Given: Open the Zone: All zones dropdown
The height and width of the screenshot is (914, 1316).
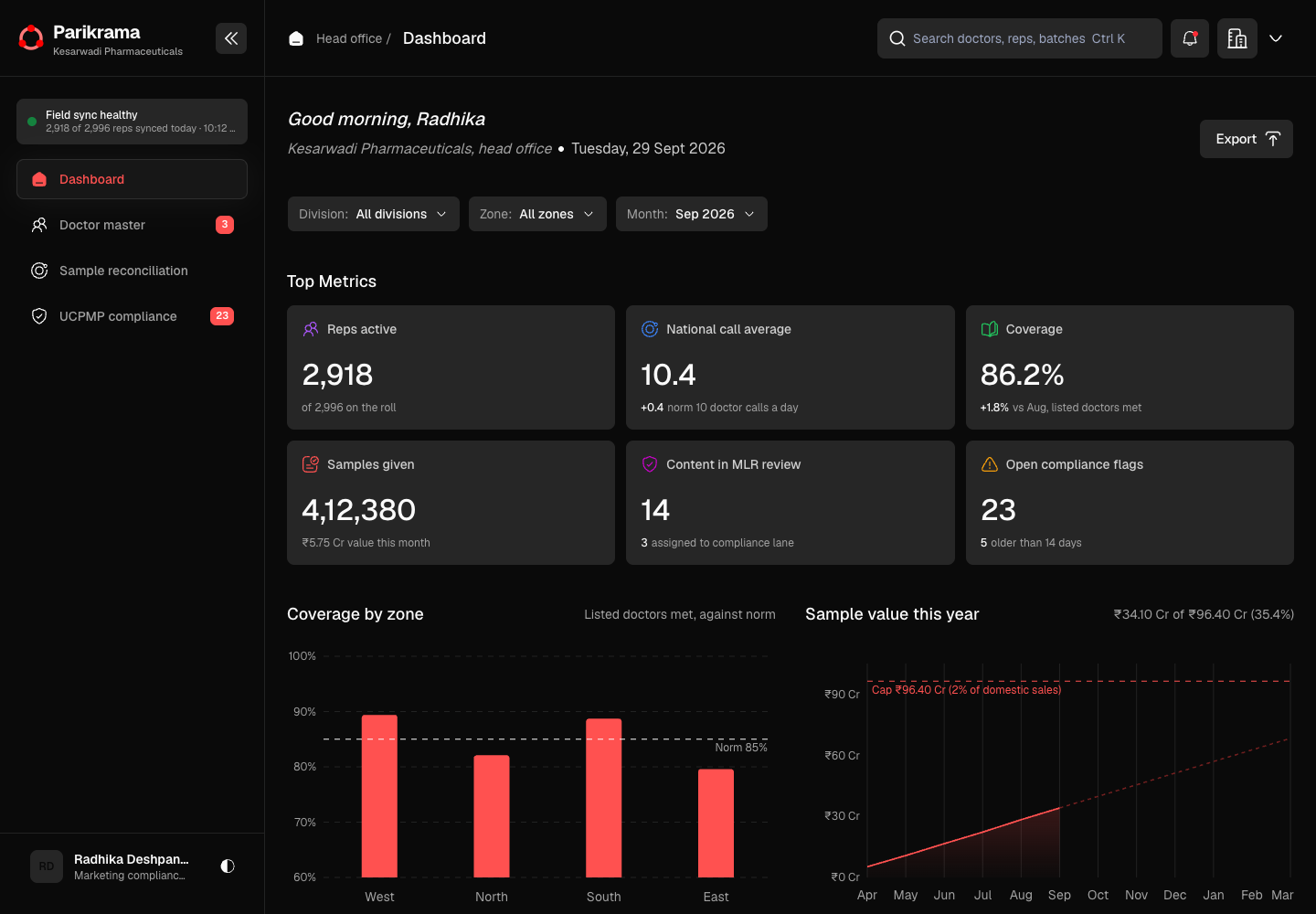Looking at the screenshot, I should (x=537, y=214).
